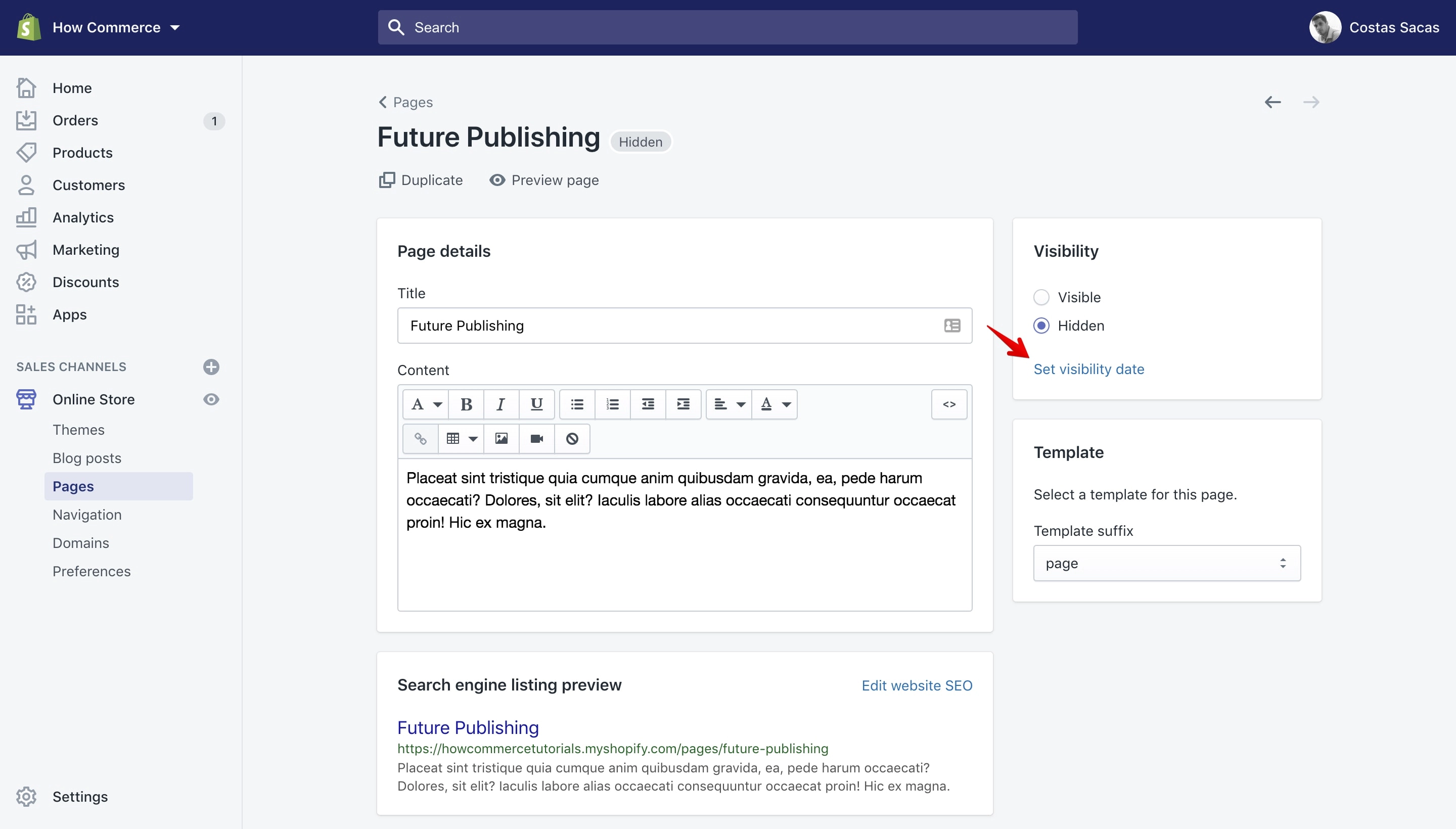Screen dimensions: 1456x829
Task: Click inside the Content text area
Action: (685, 535)
